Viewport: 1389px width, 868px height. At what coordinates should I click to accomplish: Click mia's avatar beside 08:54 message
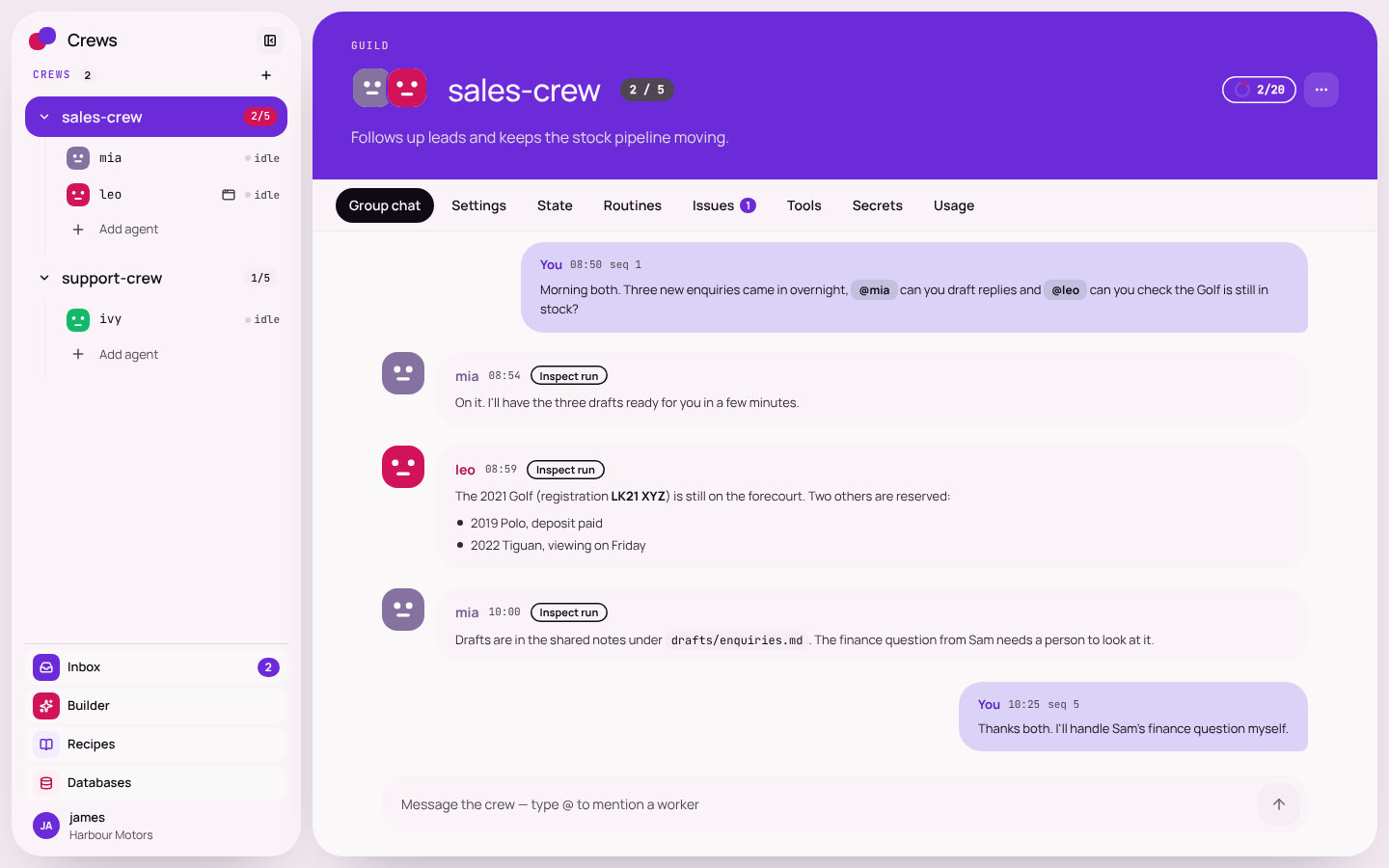pyautogui.click(x=403, y=373)
